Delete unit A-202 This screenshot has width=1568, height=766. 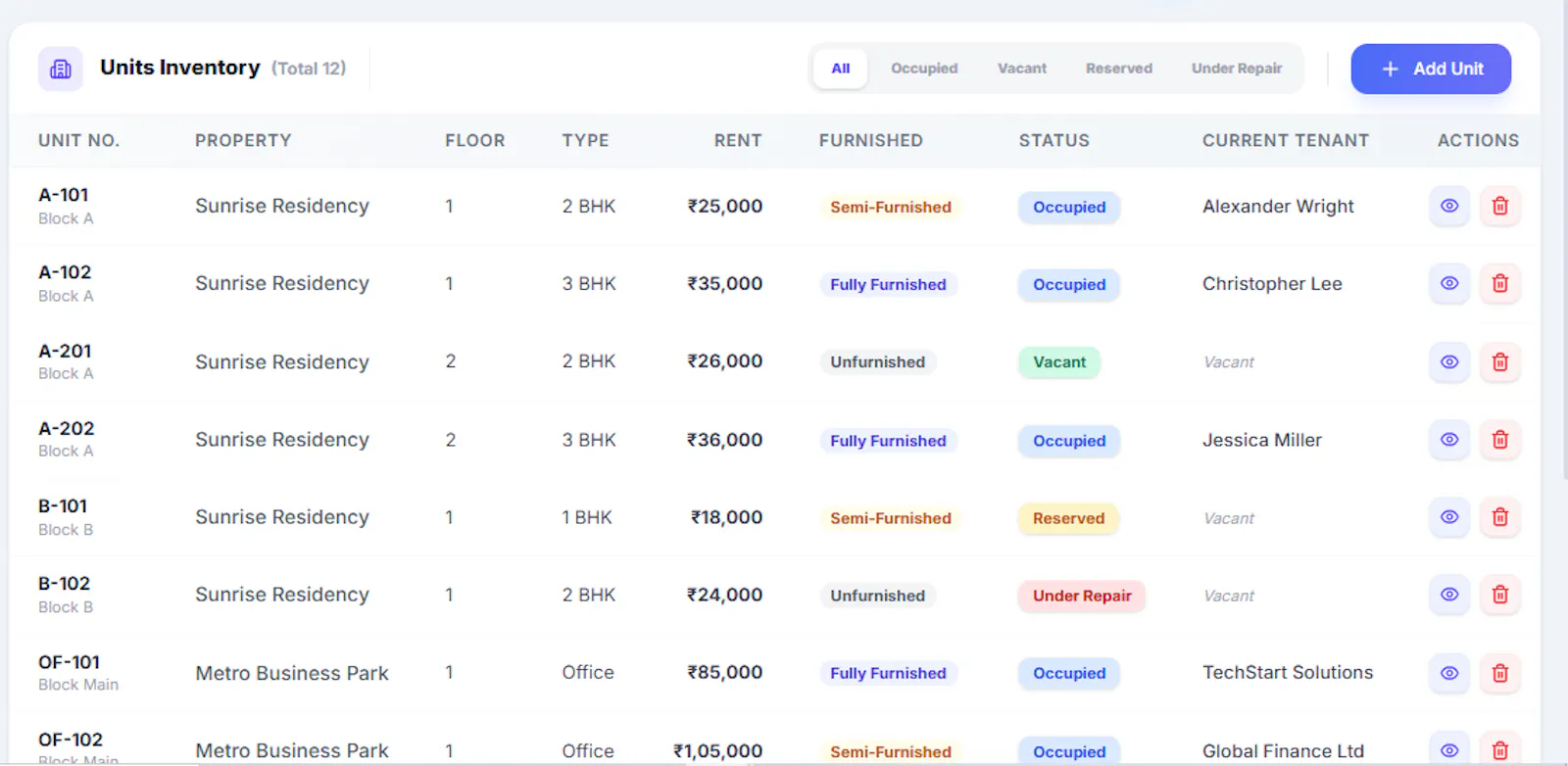(x=1499, y=439)
